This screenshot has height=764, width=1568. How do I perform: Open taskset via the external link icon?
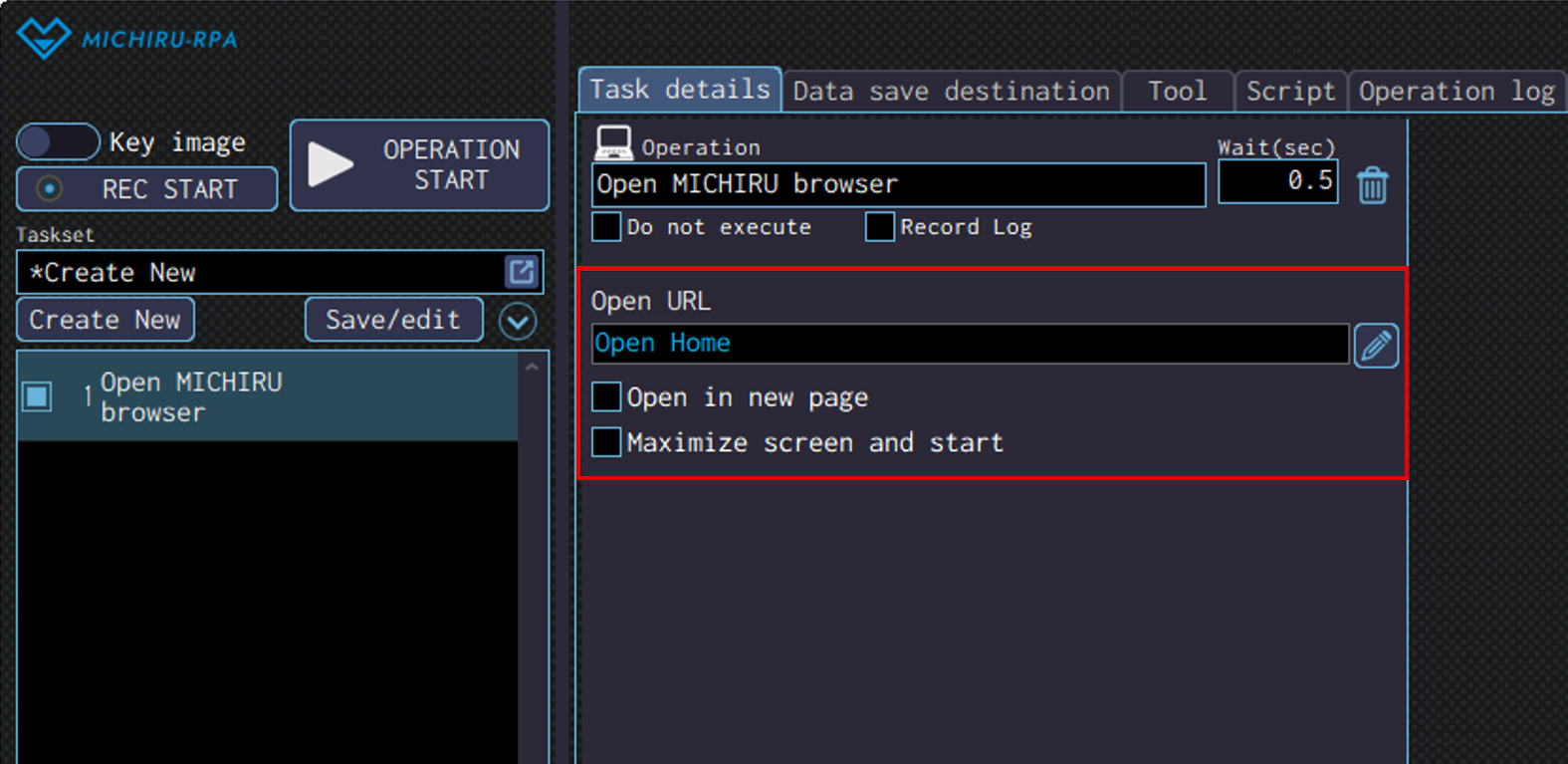[x=522, y=272]
